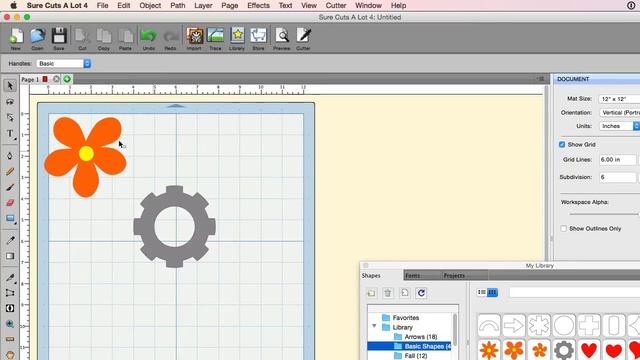Select the Pencil draw tool

click(10, 171)
